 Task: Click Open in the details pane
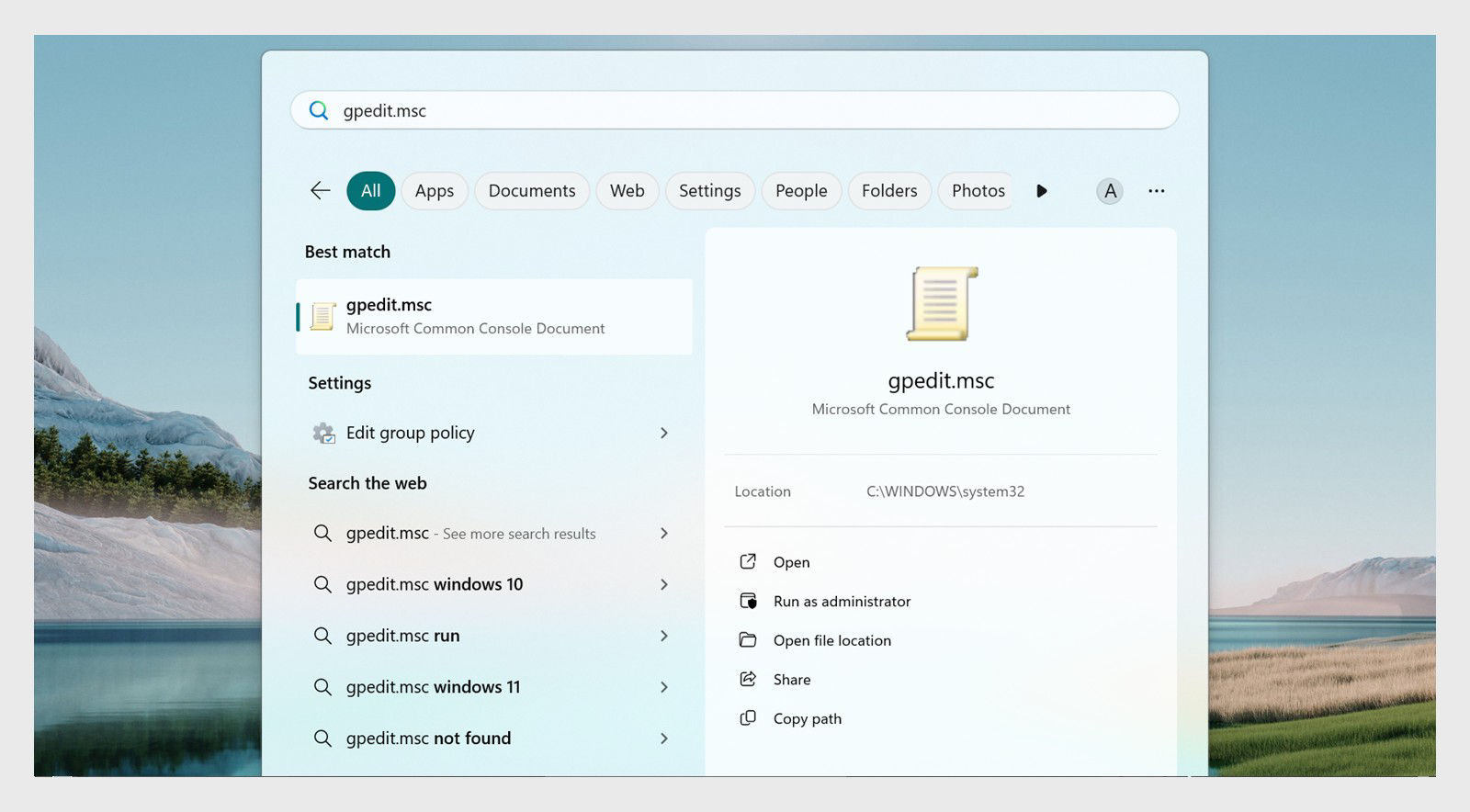791,562
